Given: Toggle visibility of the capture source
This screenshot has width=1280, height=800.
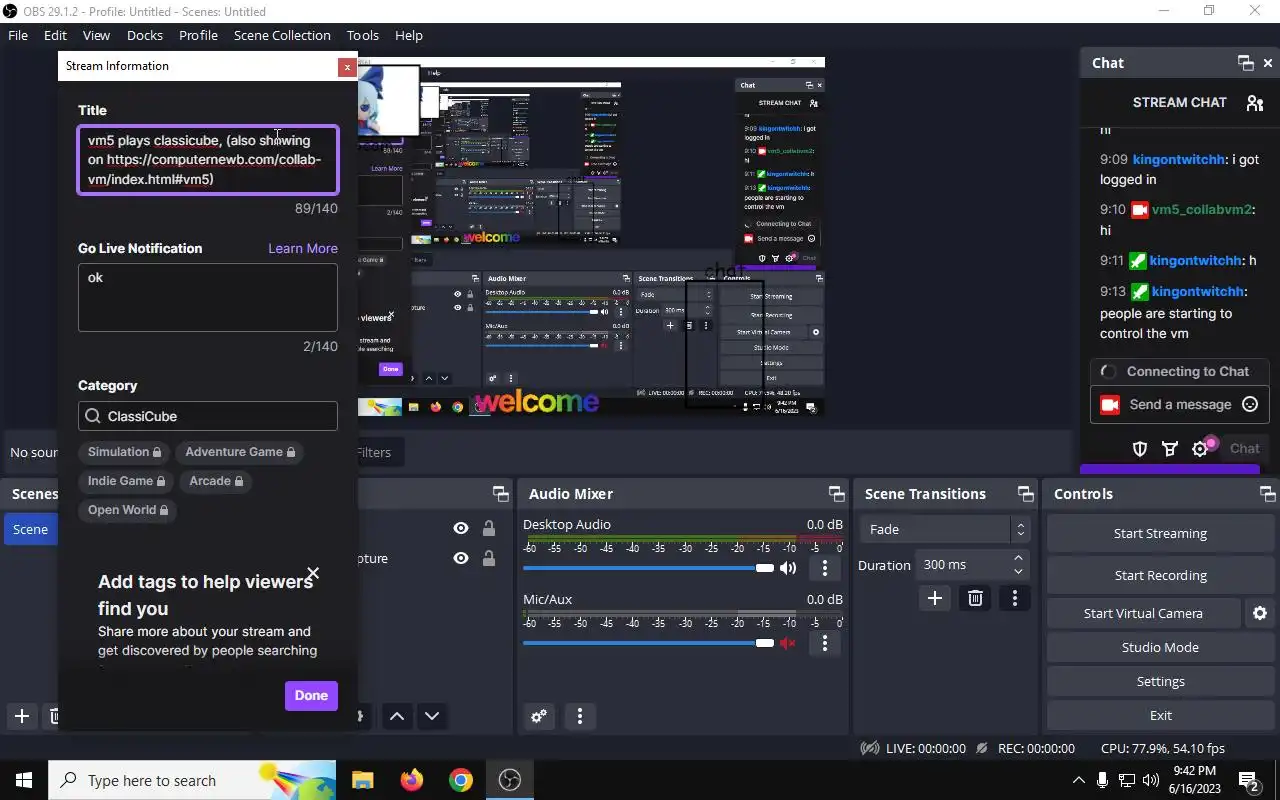Looking at the screenshot, I should (460, 558).
